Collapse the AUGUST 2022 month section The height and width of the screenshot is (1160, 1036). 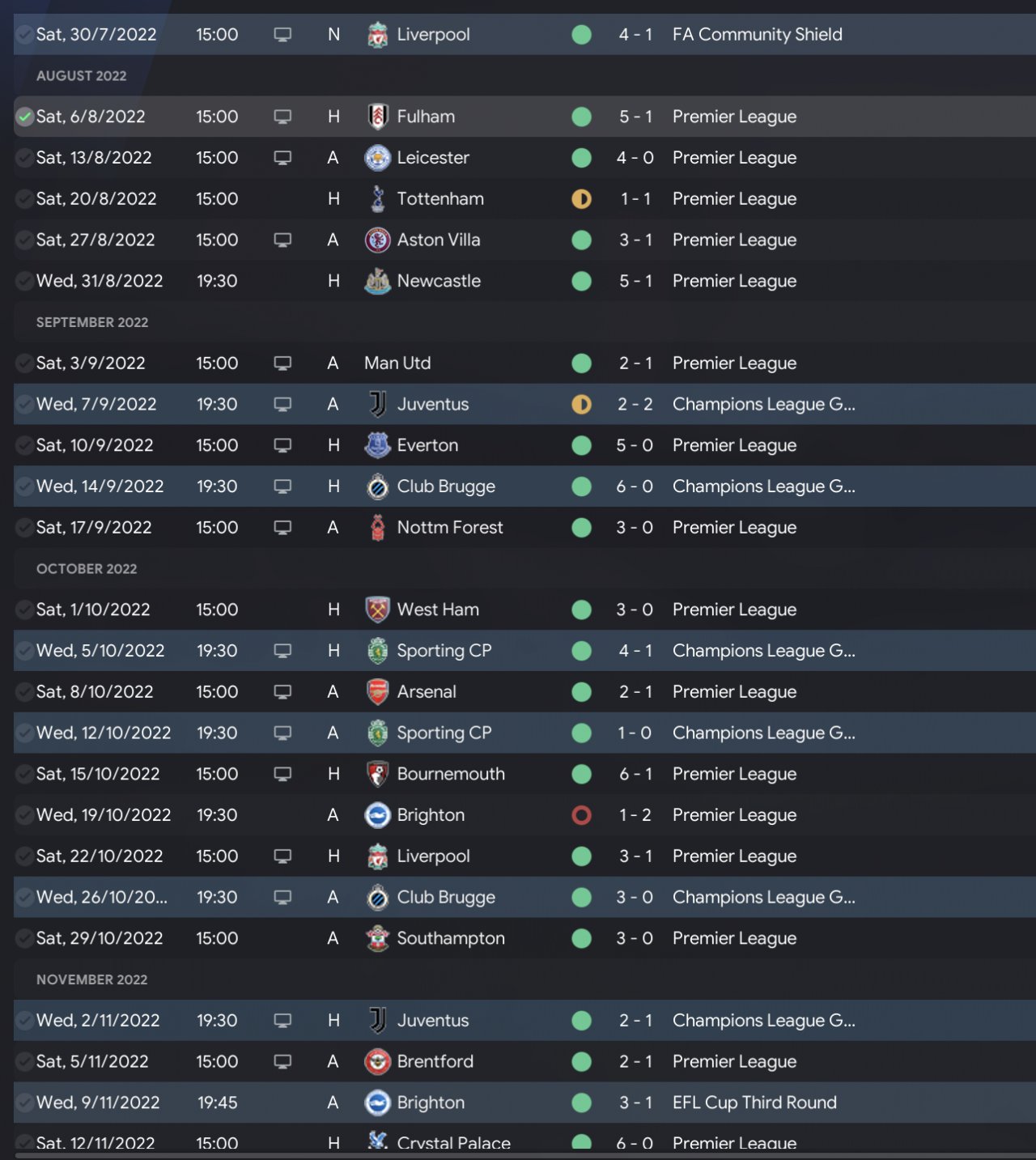click(82, 76)
